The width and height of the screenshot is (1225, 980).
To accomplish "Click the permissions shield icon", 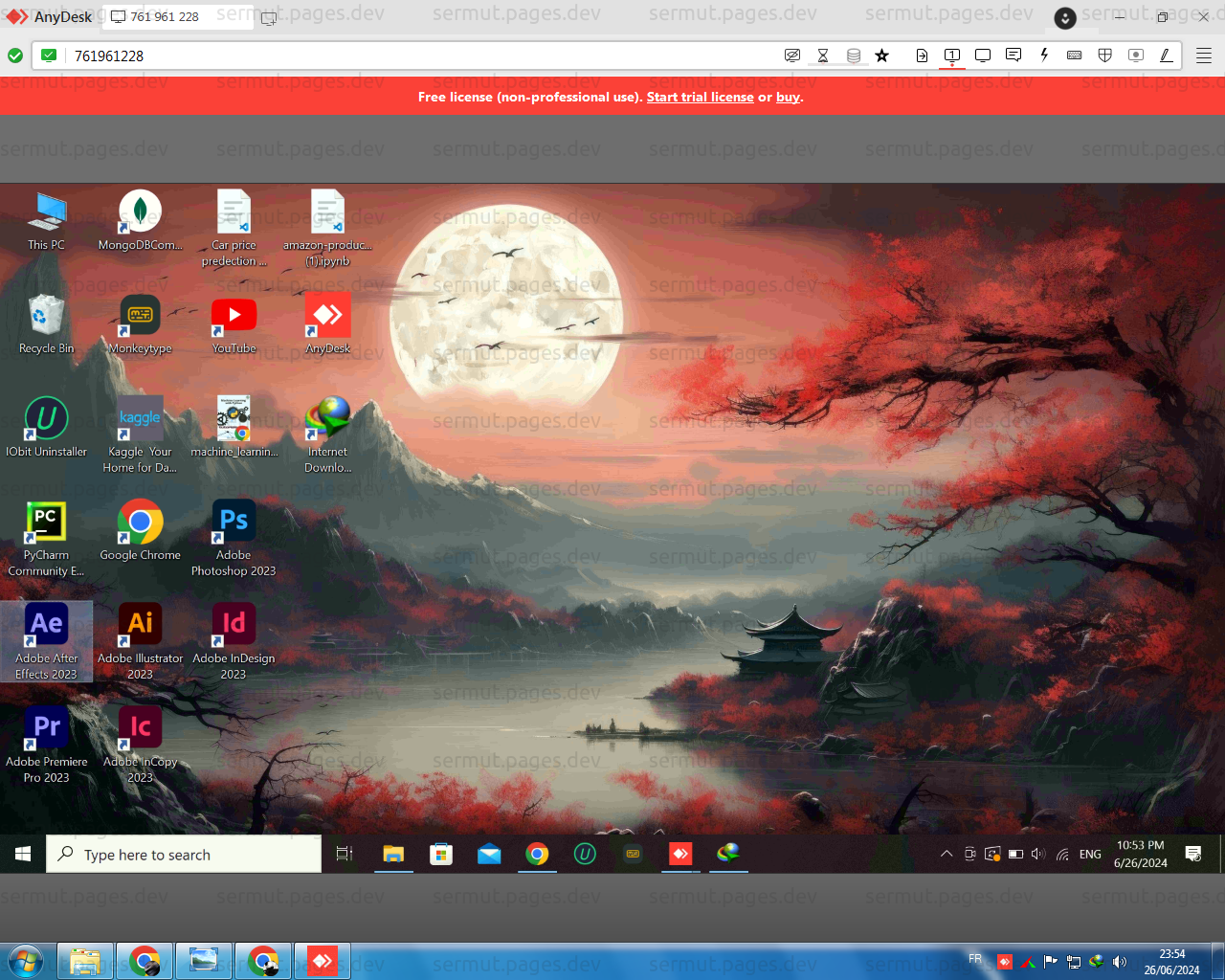I will pos(1104,55).
